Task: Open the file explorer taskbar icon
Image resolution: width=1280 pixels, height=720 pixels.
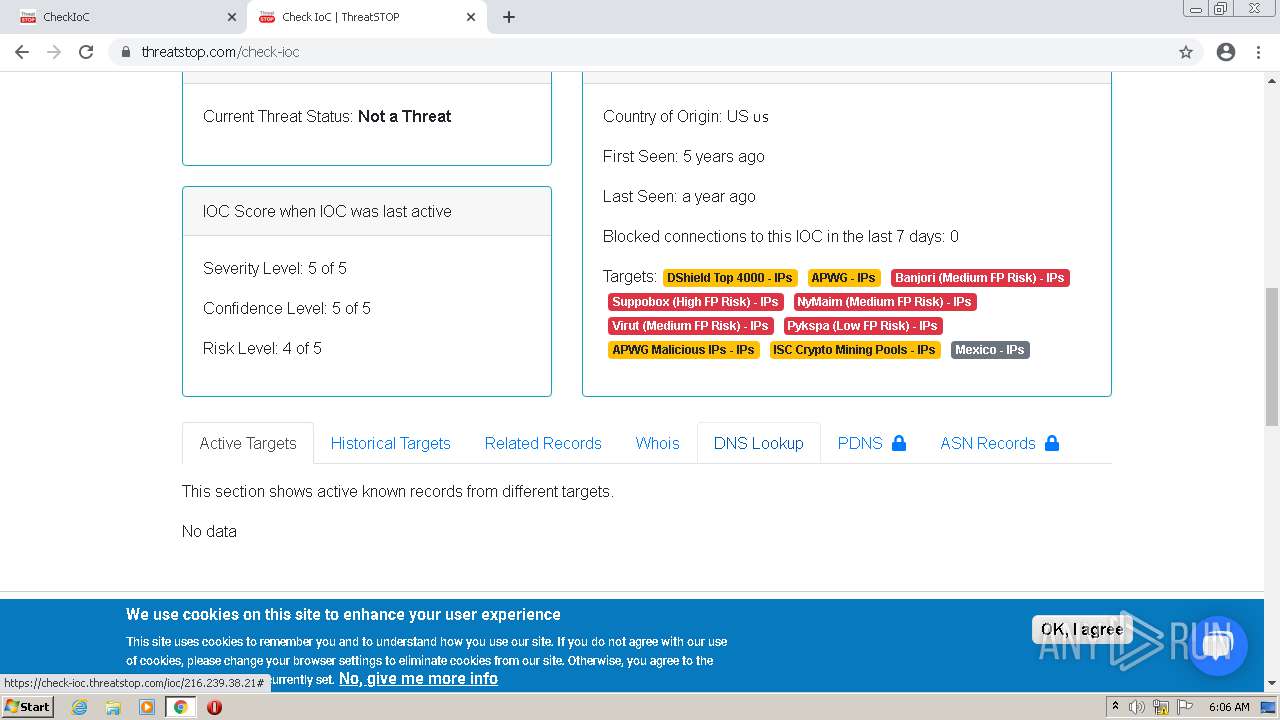Action: (x=113, y=707)
